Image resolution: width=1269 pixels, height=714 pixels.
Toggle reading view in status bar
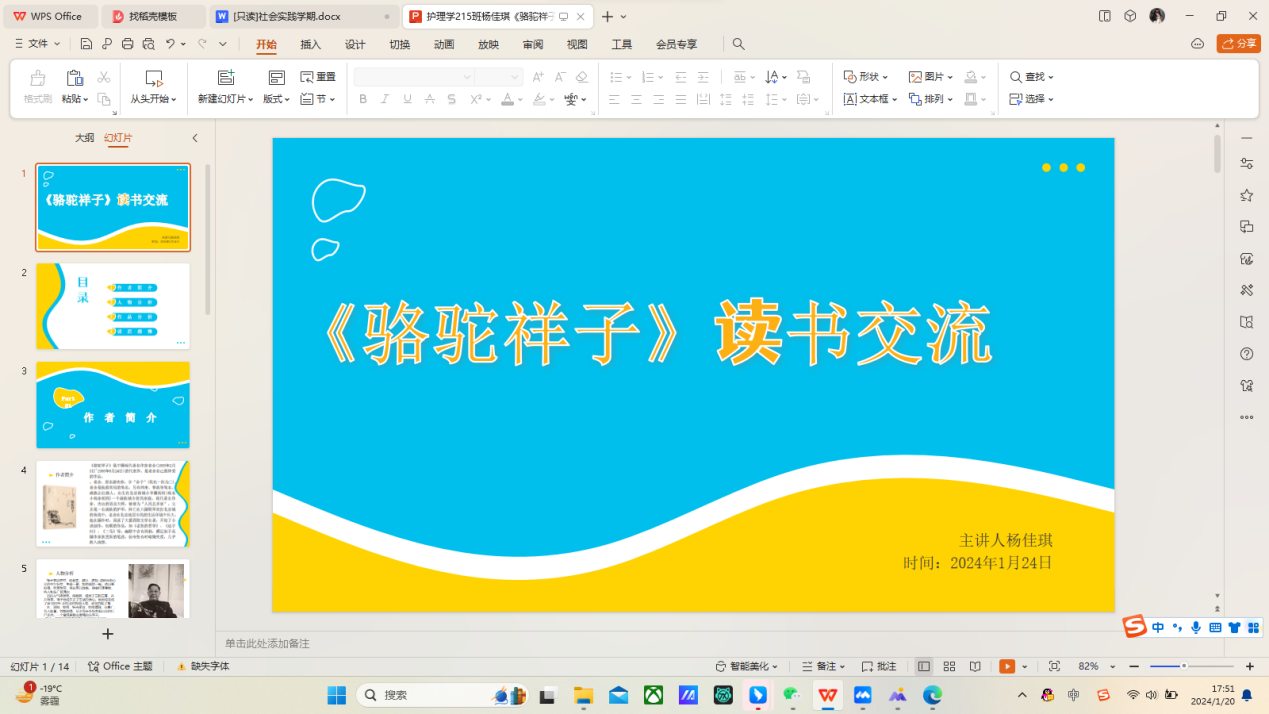[x=975, y=666]
